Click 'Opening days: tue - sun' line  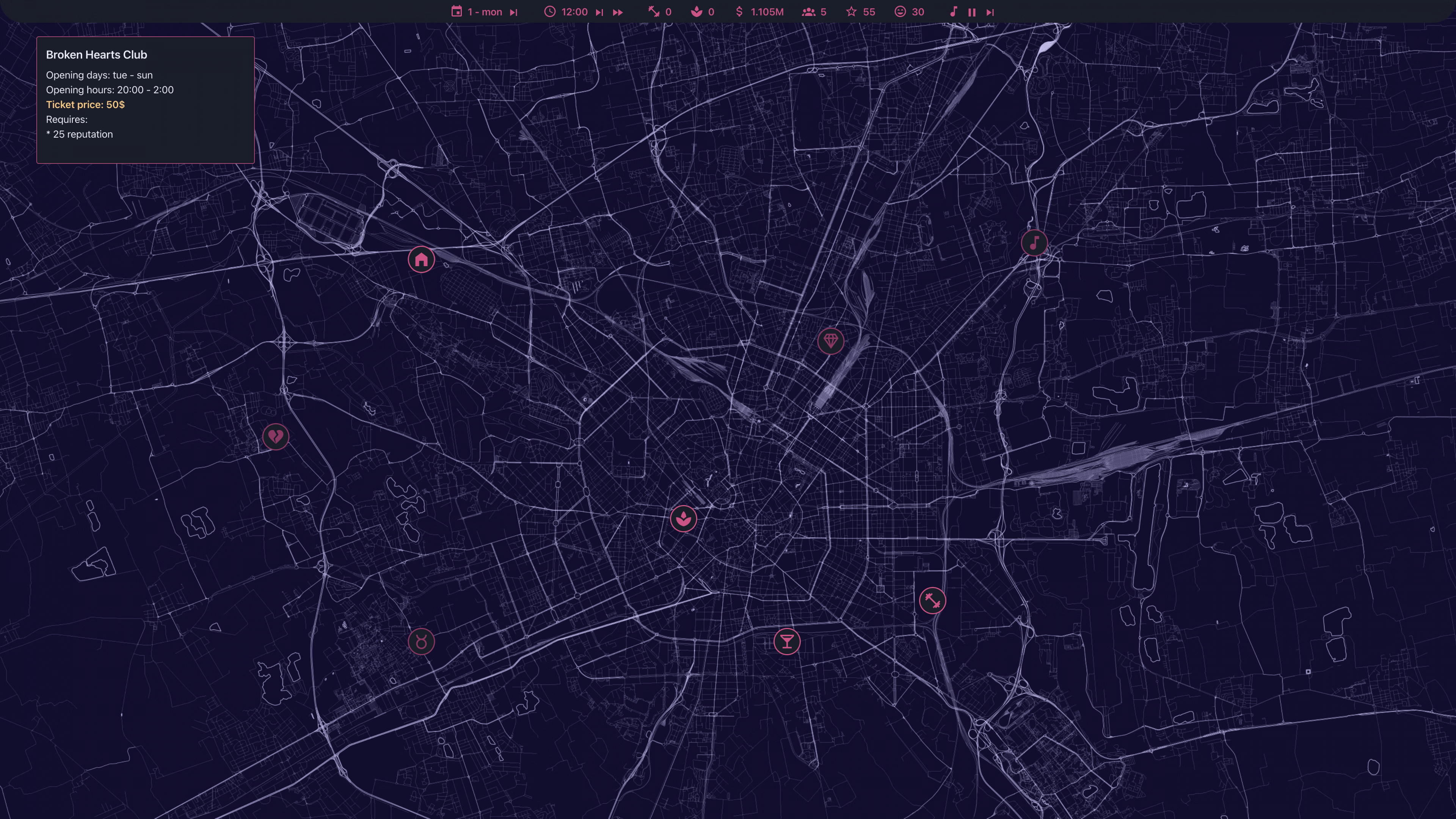(99, 75)
